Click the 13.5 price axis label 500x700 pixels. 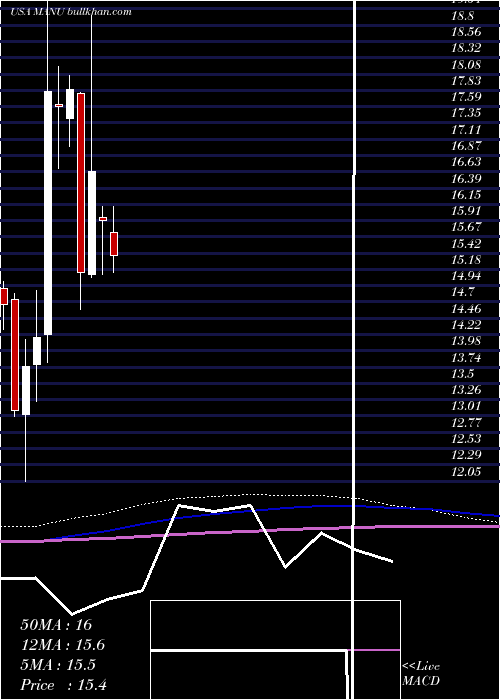pos(462,374)
